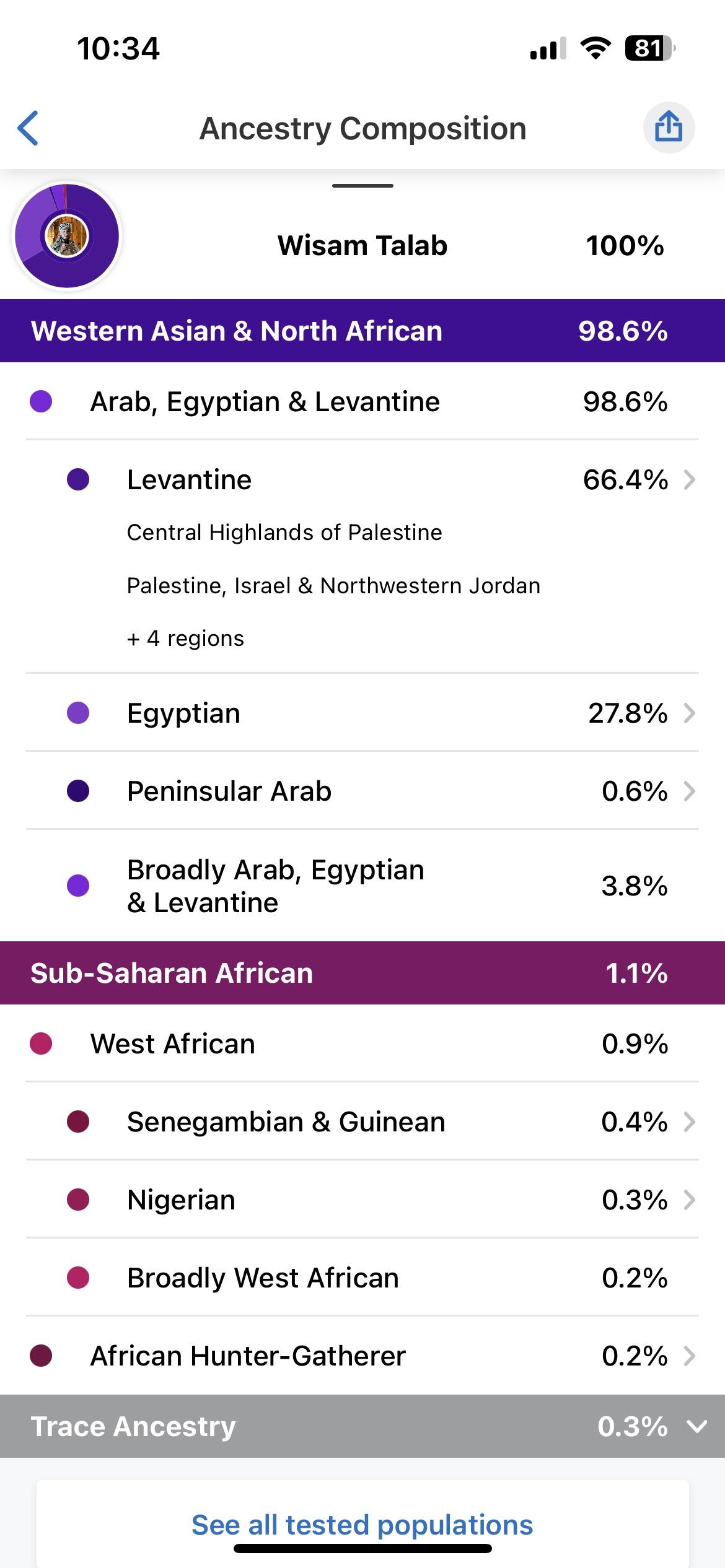Screen dimensions: 725x1568
Task: Tap the battery indicator showing 81
Action: click(x=650, y=48)
